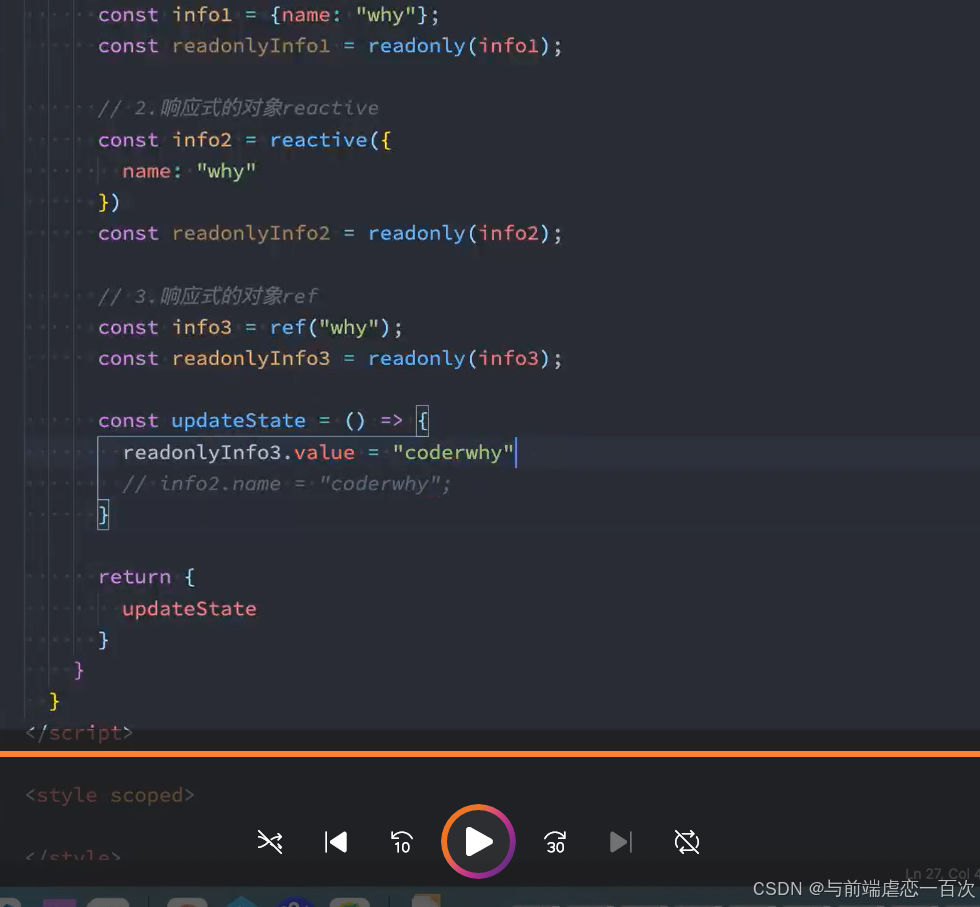Click style scoped opening tag

110,795
